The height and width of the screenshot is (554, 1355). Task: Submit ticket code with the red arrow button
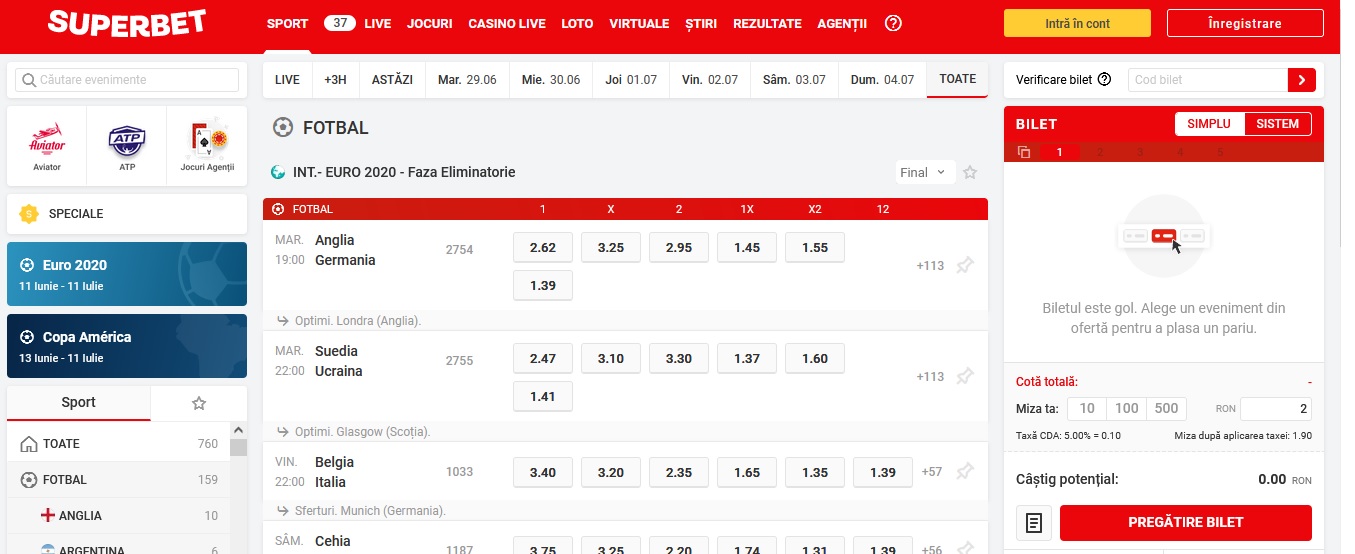(x=1302, y=80)
